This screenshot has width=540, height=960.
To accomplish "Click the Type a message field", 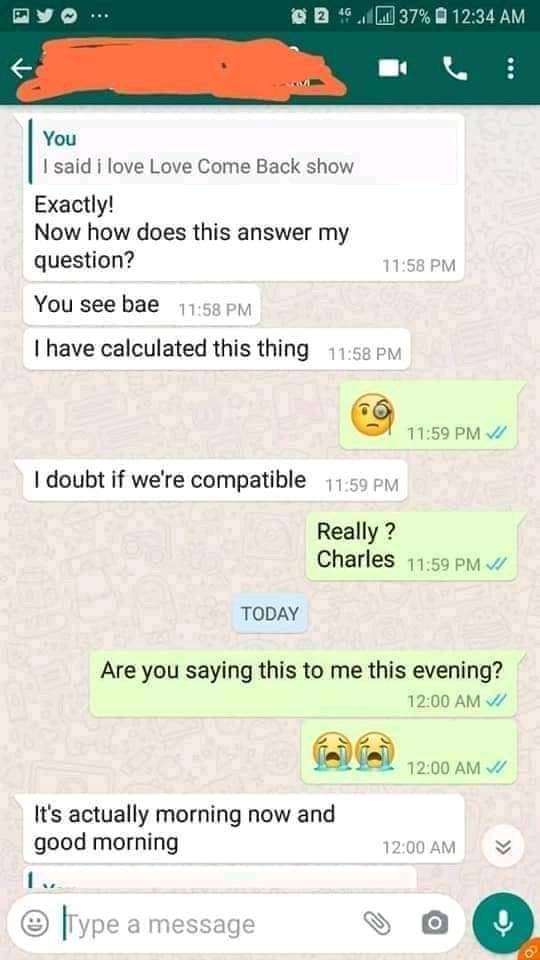I will pos(208,923).
